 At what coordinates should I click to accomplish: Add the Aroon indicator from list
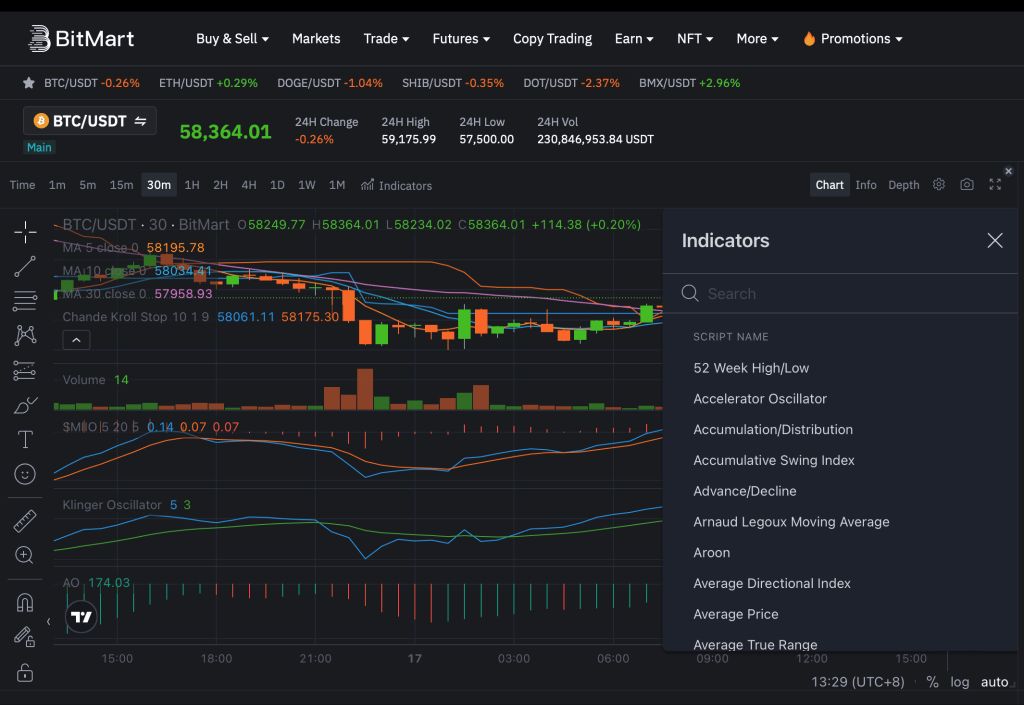tap(711, 553)
